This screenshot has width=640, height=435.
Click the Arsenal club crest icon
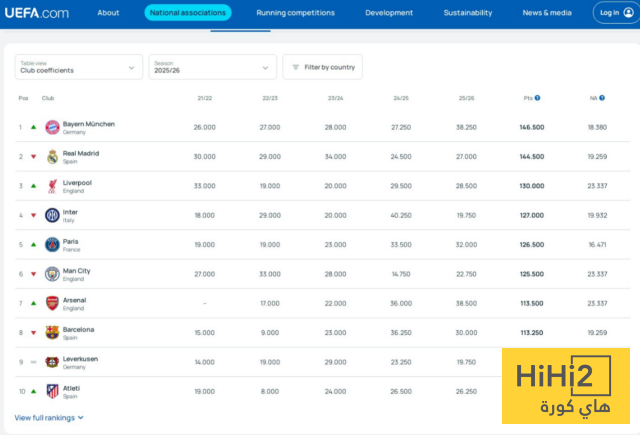coord(52,303)
